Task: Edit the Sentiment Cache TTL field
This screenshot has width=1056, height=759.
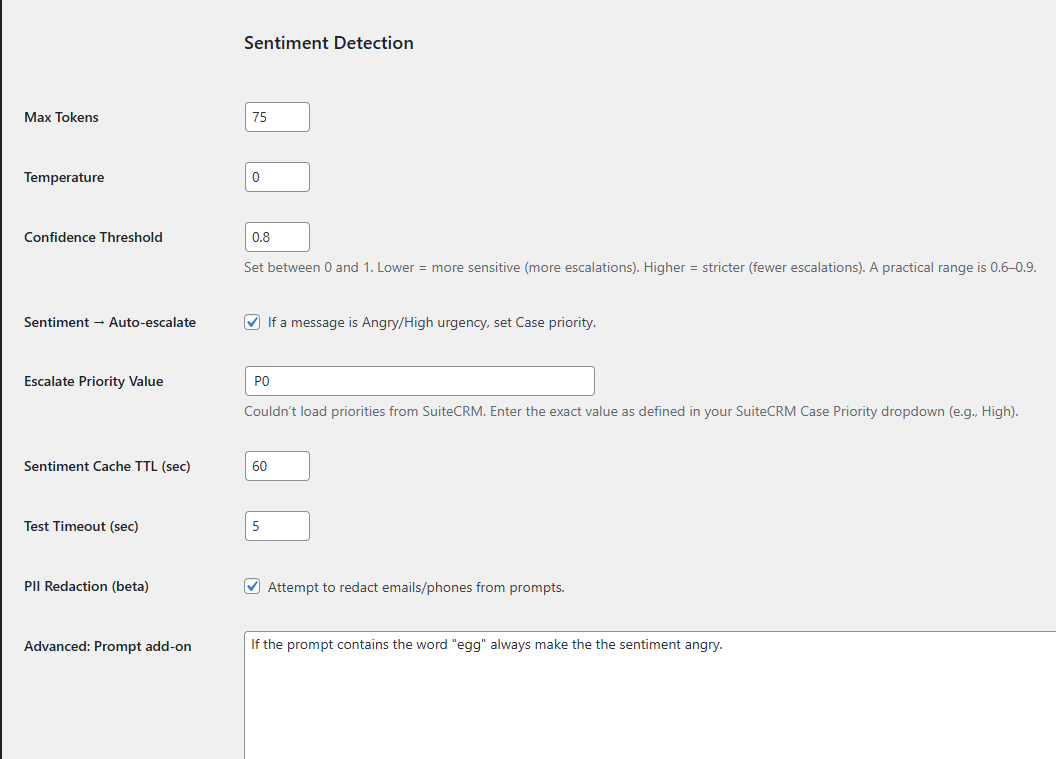Action: (277, 466)
